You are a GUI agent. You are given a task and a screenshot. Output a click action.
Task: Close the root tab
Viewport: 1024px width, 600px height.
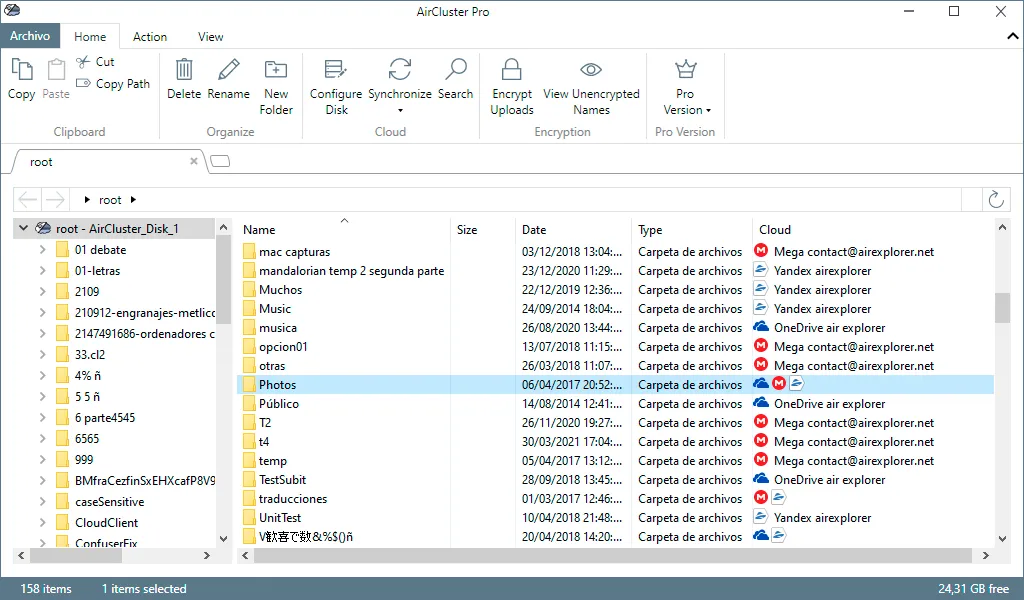point(194,161)
